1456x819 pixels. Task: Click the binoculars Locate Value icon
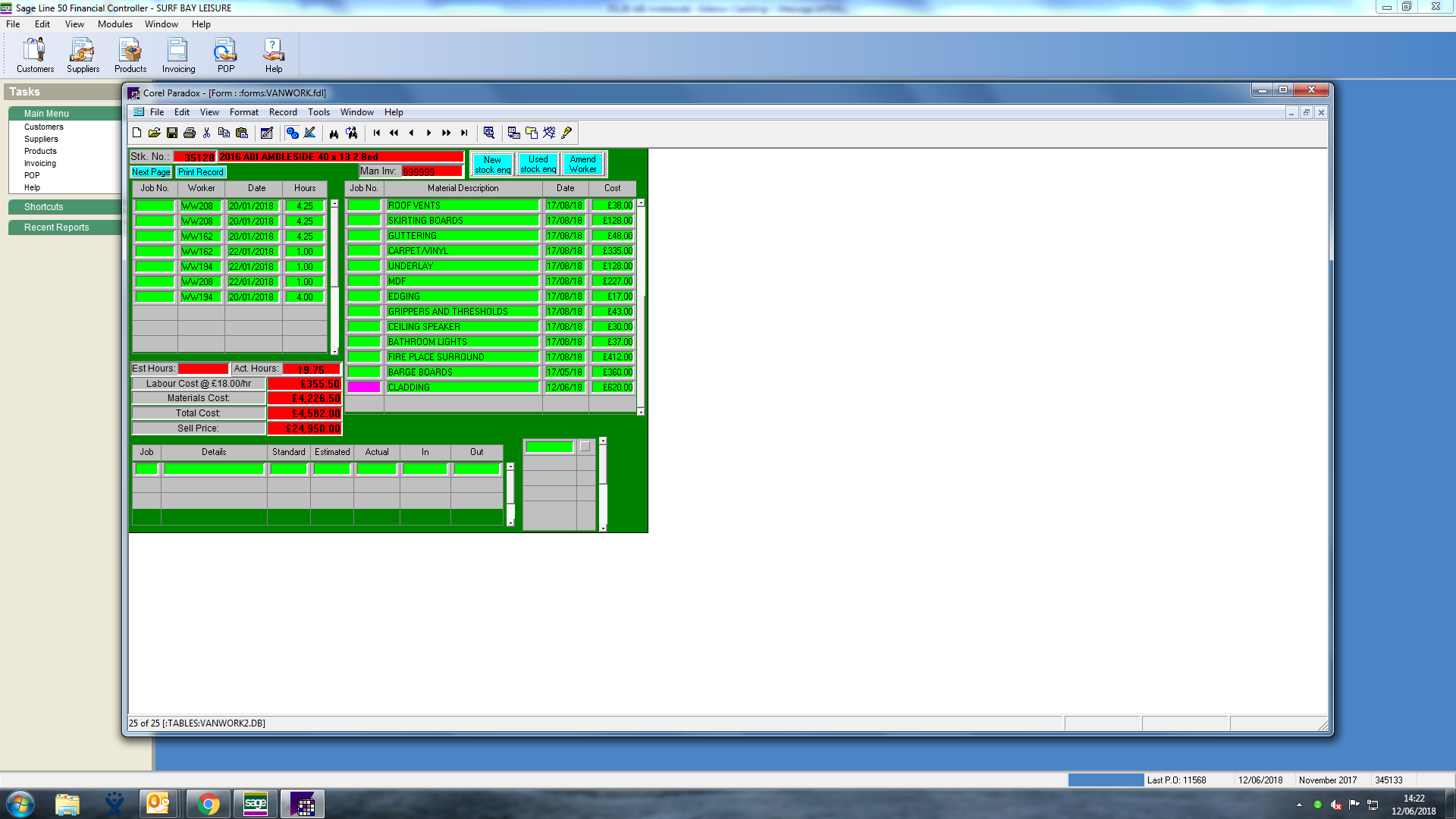[x=334, y=133]
